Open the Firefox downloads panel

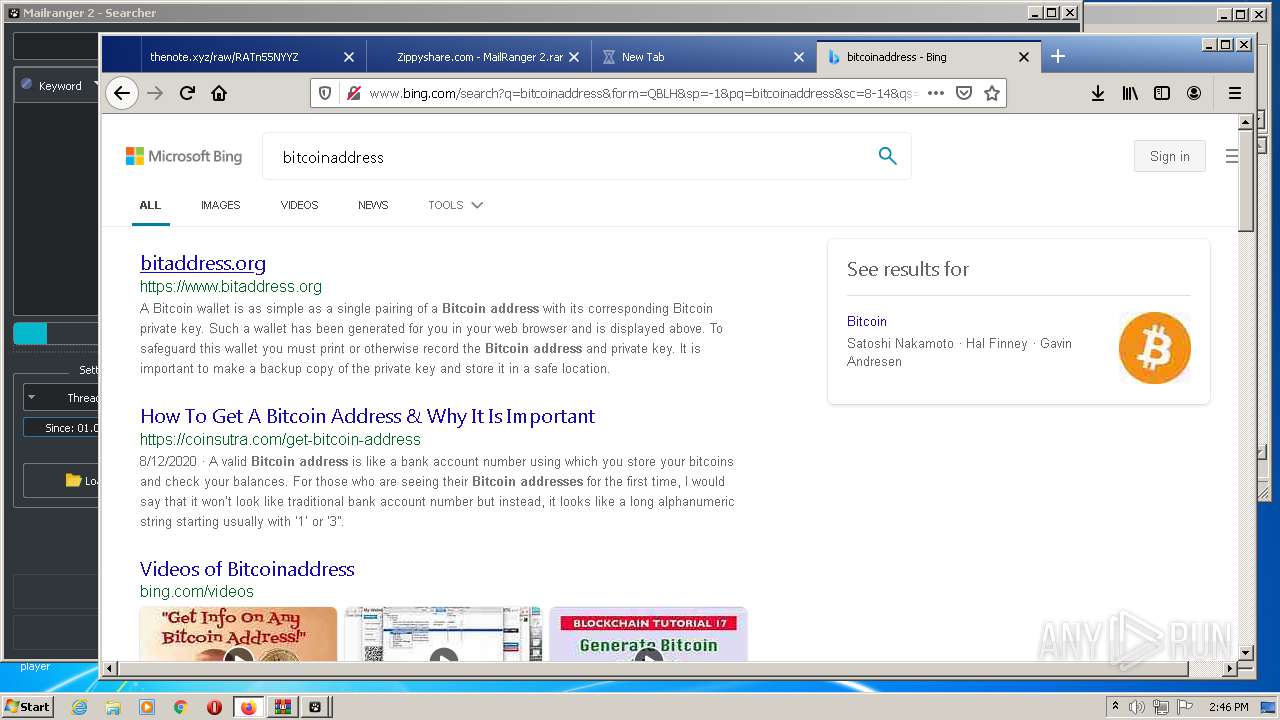(1097, 93)
